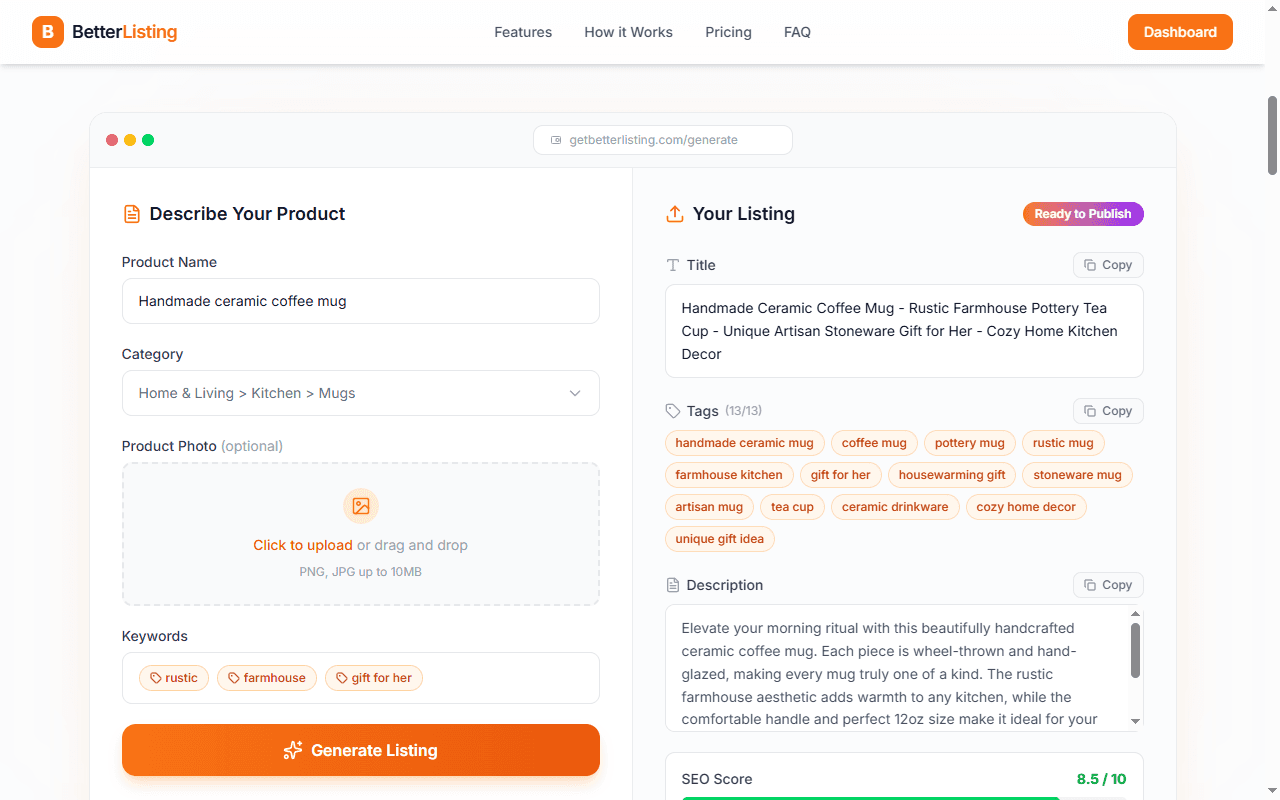Click the document icon next to Description
Image resolution: width=1280 pixels, height=800 pixels.
(673, 585)
